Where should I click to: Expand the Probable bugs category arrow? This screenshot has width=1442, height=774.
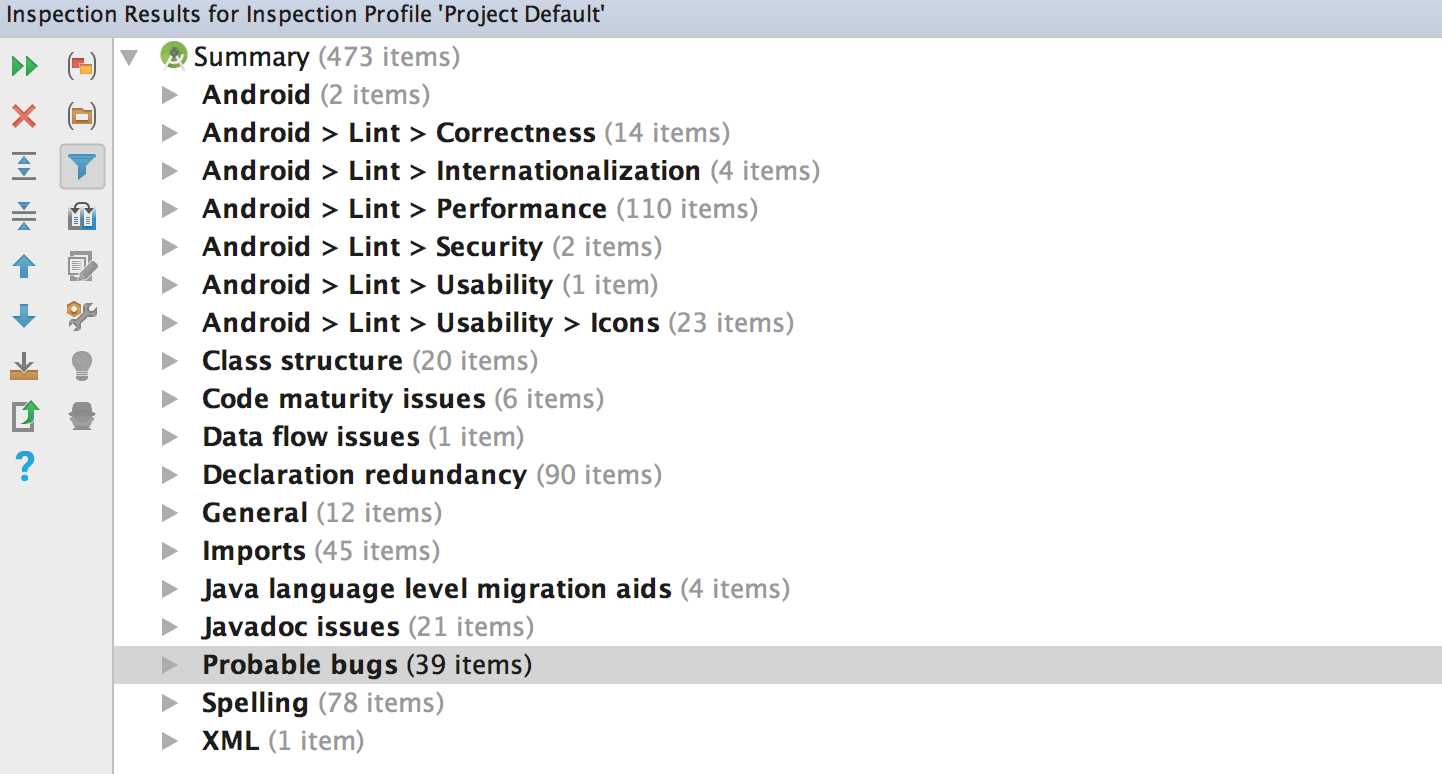(170, 665)
